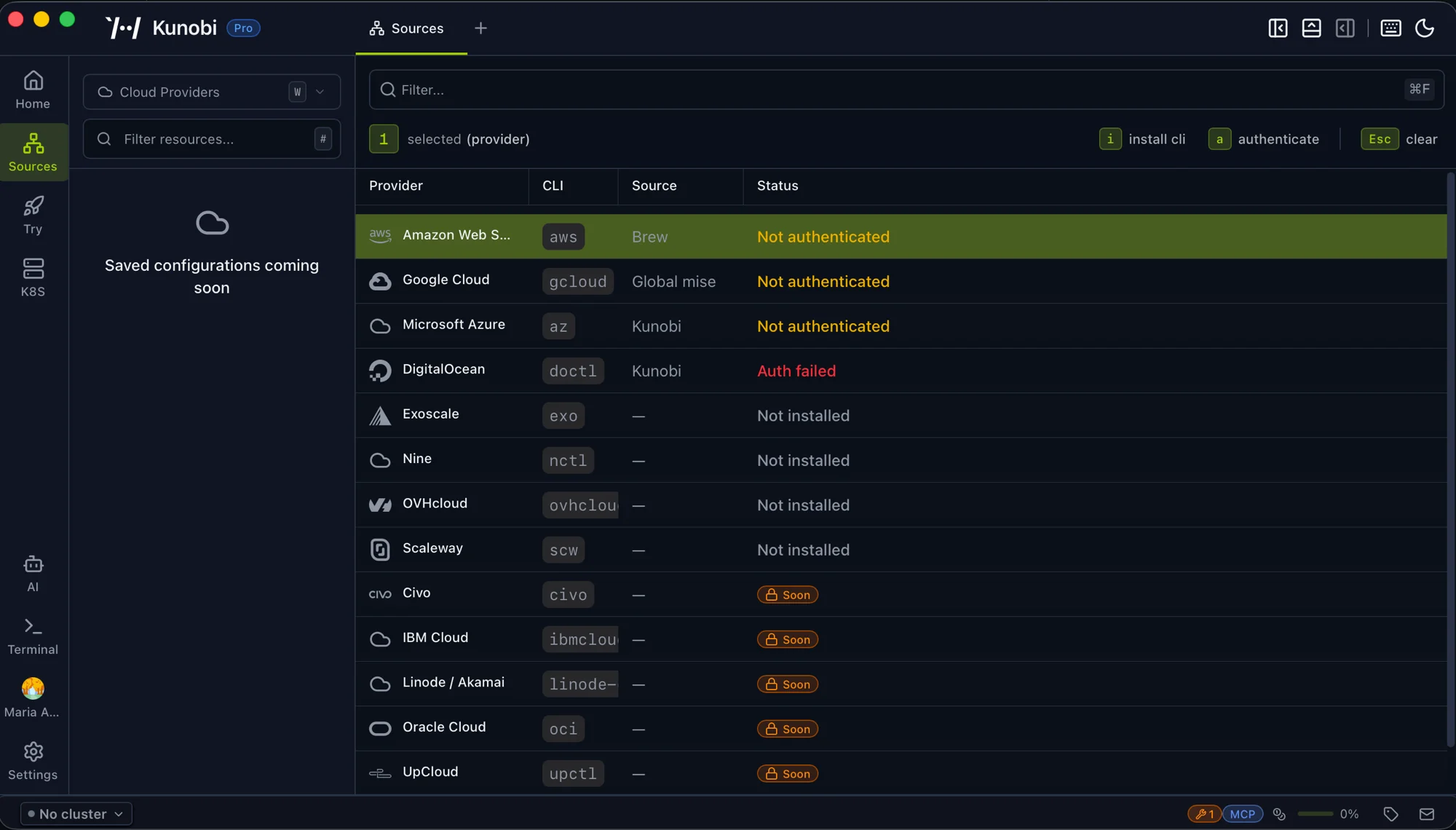Click the doctl CLI badge
This screenshot has width=1456, height=830.
pos(573,371)
